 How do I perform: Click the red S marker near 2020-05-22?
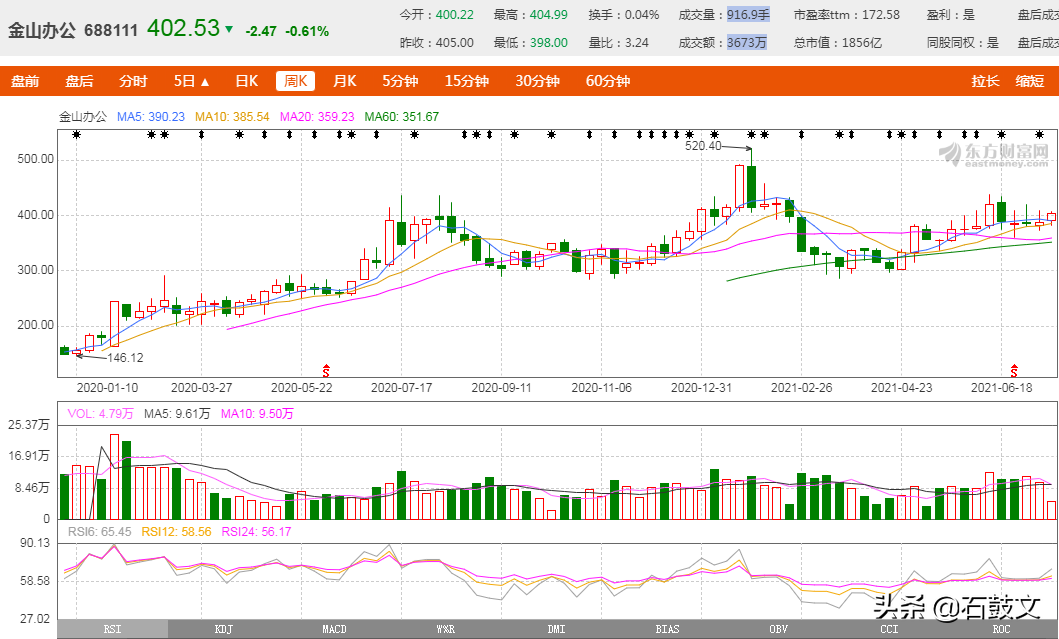(x=326, y=371)
